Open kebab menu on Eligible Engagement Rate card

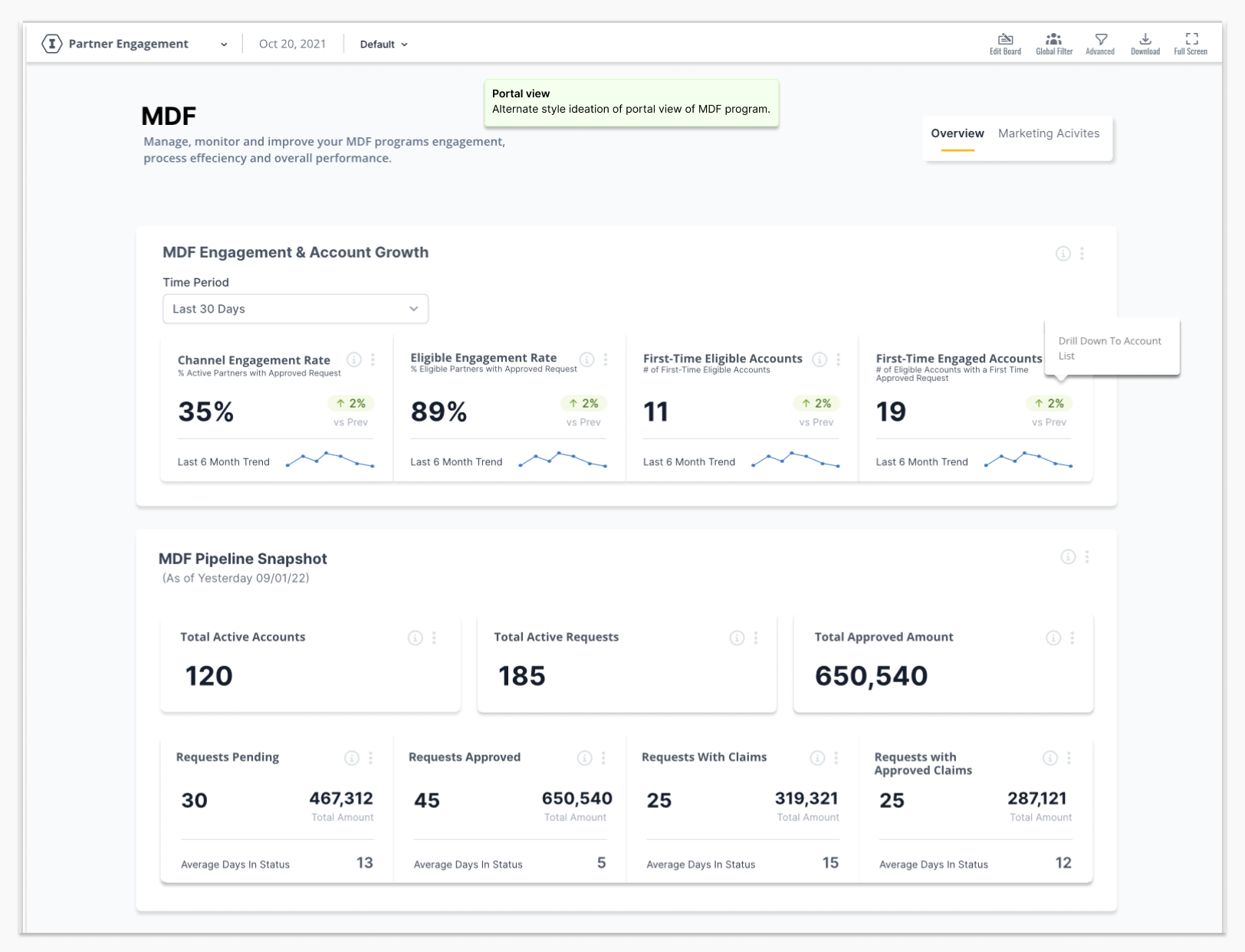(606, 359)
